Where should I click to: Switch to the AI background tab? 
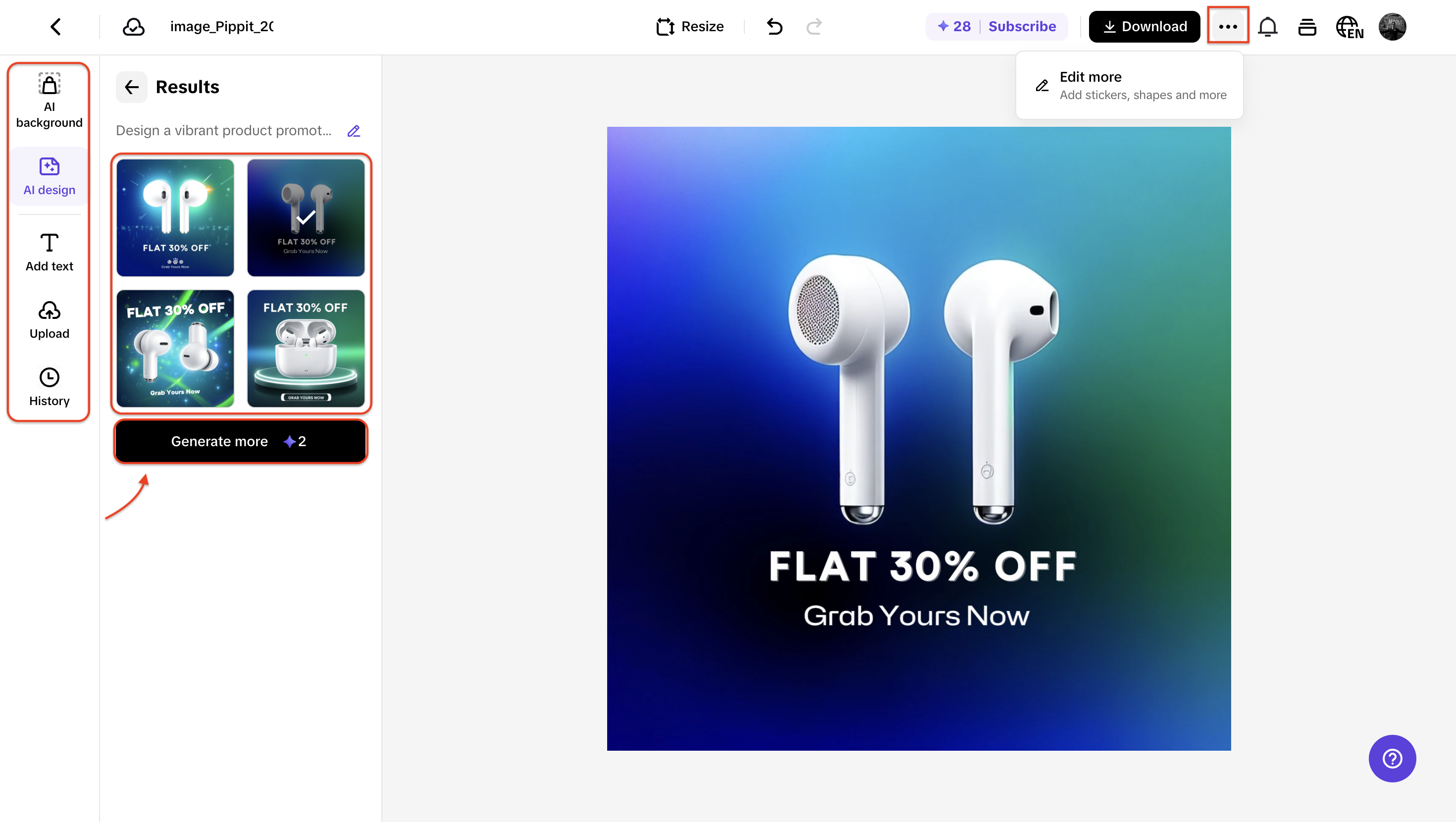pos(49,101)
